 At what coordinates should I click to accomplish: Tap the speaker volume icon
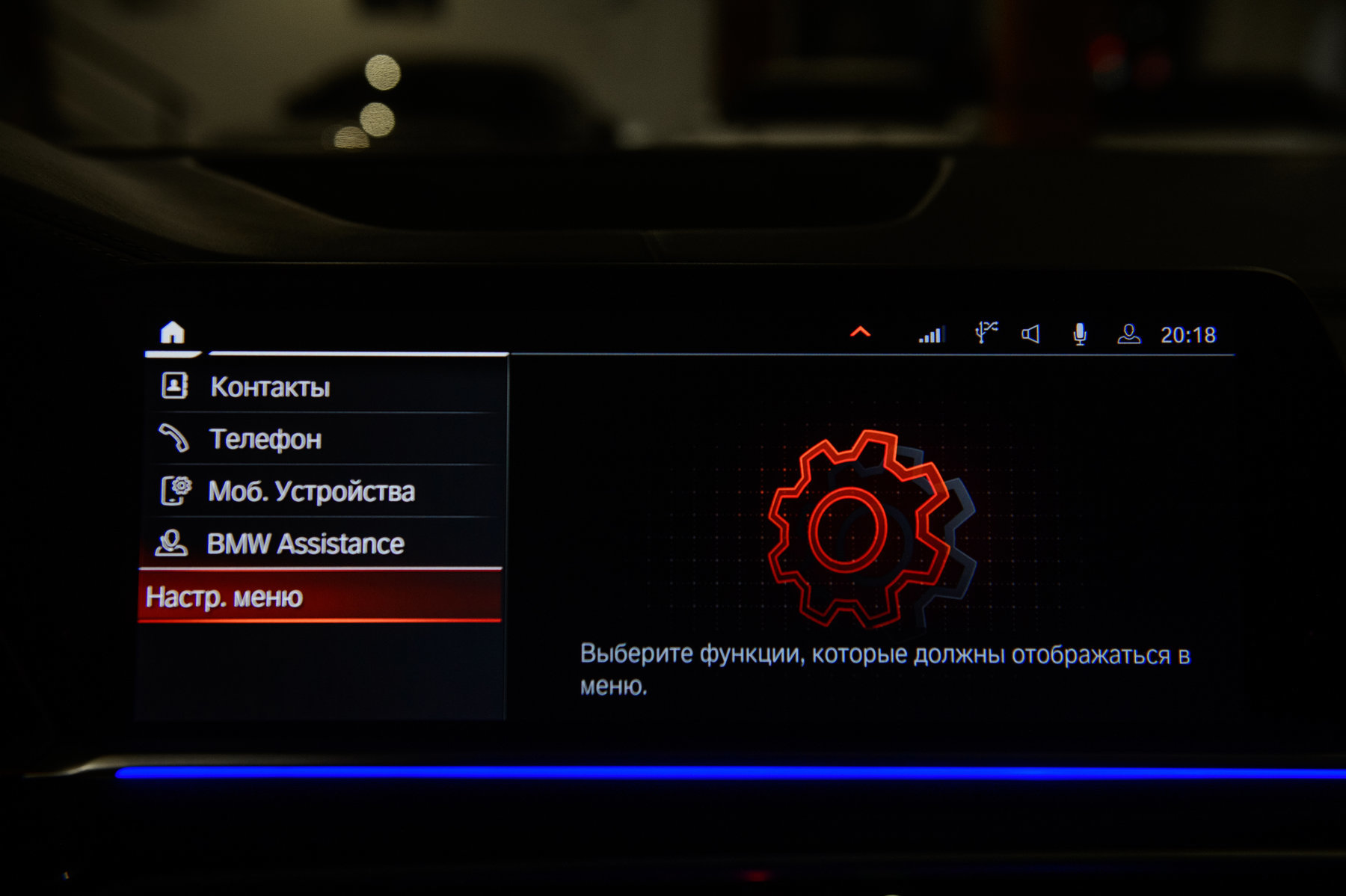click(x=1031, y=334)
